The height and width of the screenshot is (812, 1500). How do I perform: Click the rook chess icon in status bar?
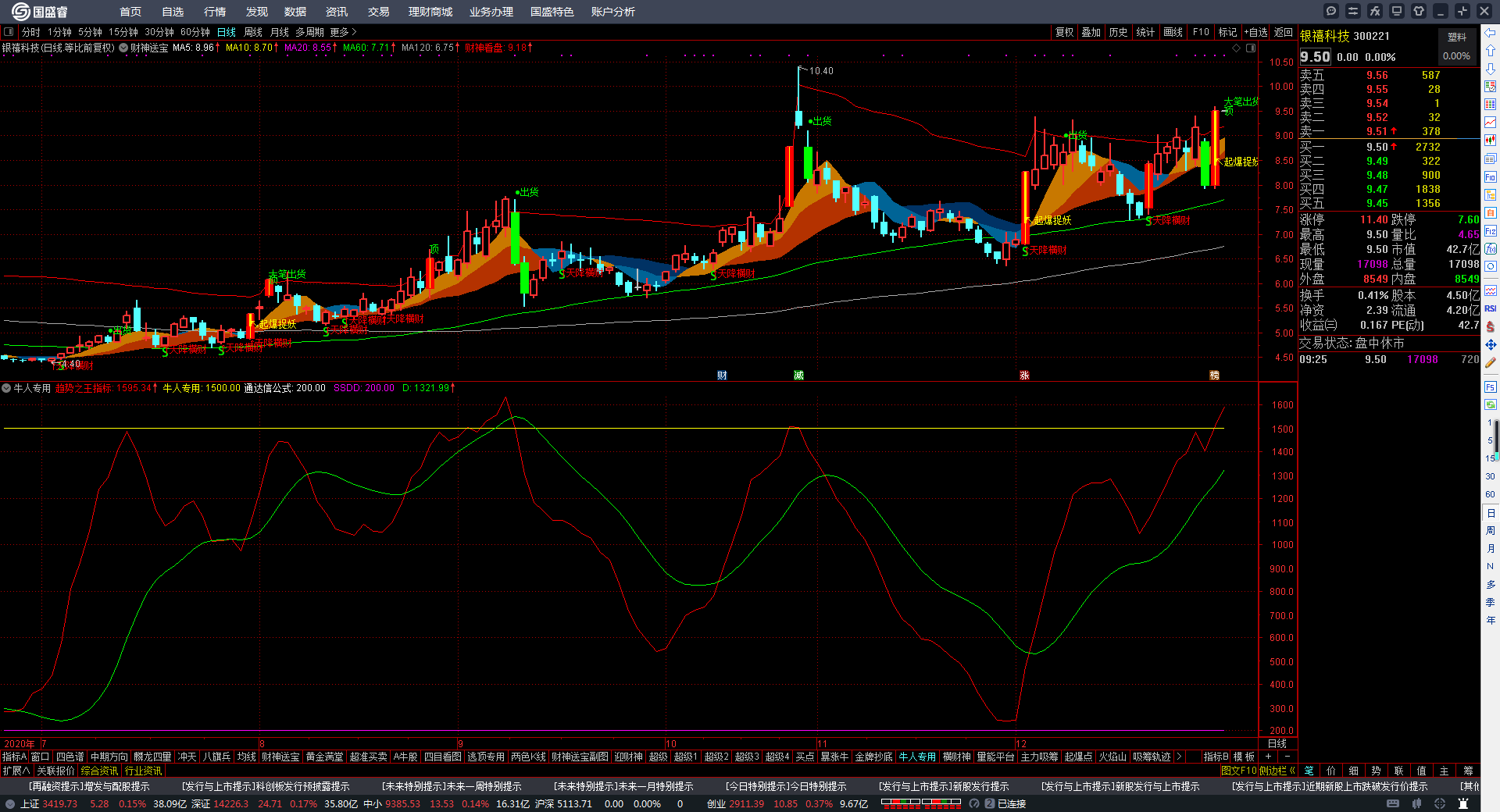pos(1463,803)
